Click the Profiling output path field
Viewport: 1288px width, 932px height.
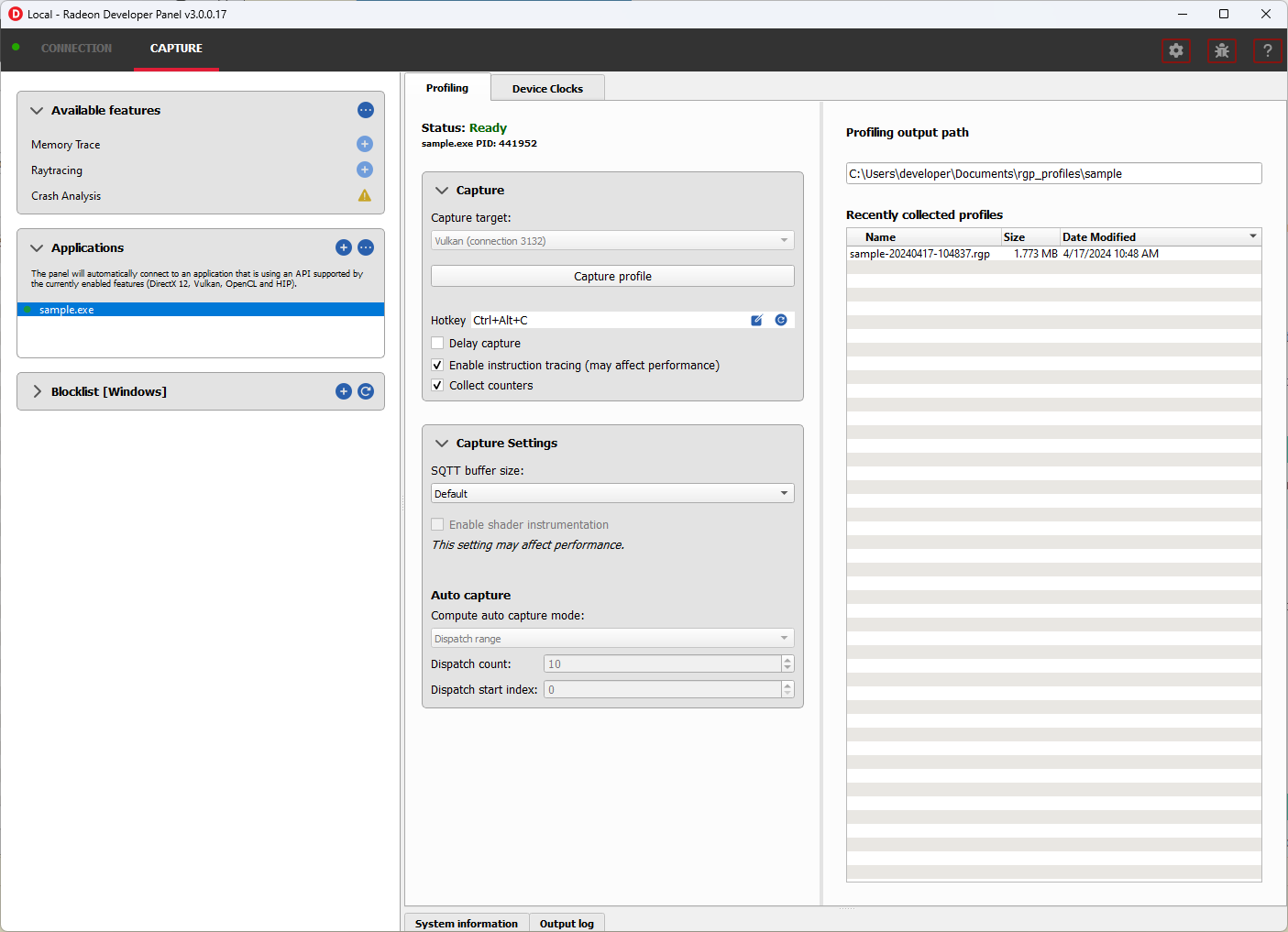point(1053,173)
